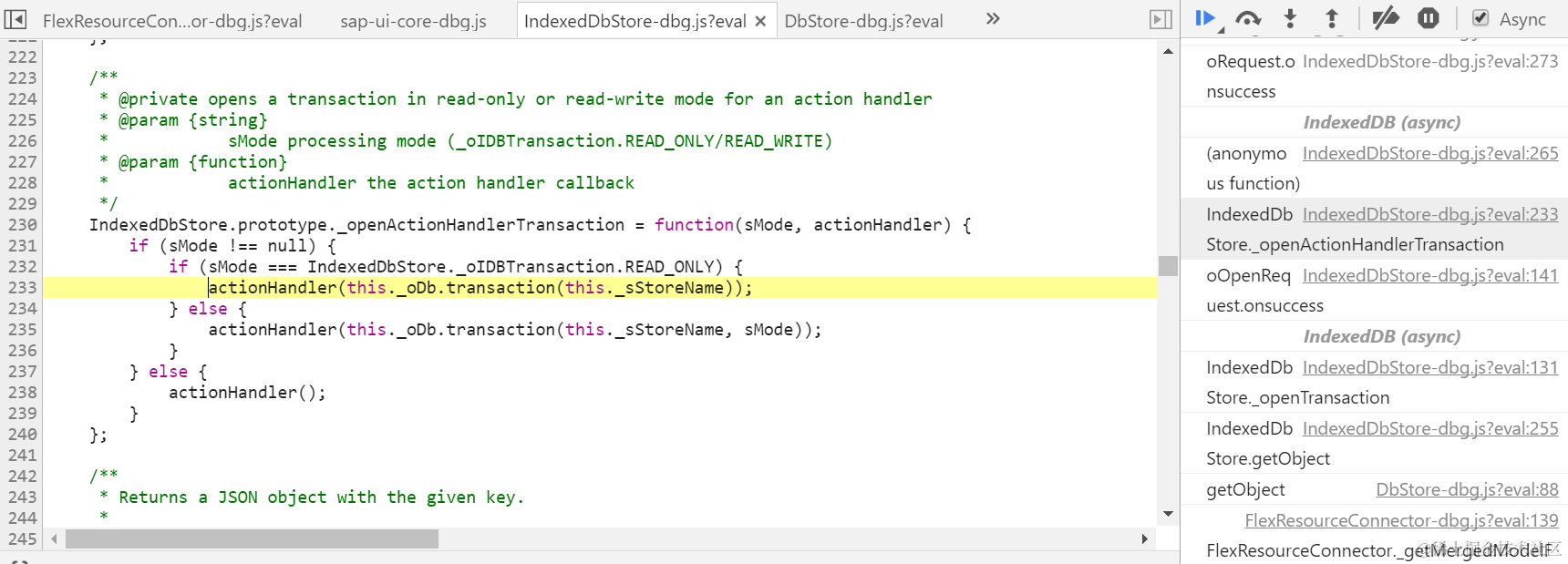The width and height of the screenshot is (1568, 564).
Task: Click actionHandler() call on line 238
Action: pos(247,393)
